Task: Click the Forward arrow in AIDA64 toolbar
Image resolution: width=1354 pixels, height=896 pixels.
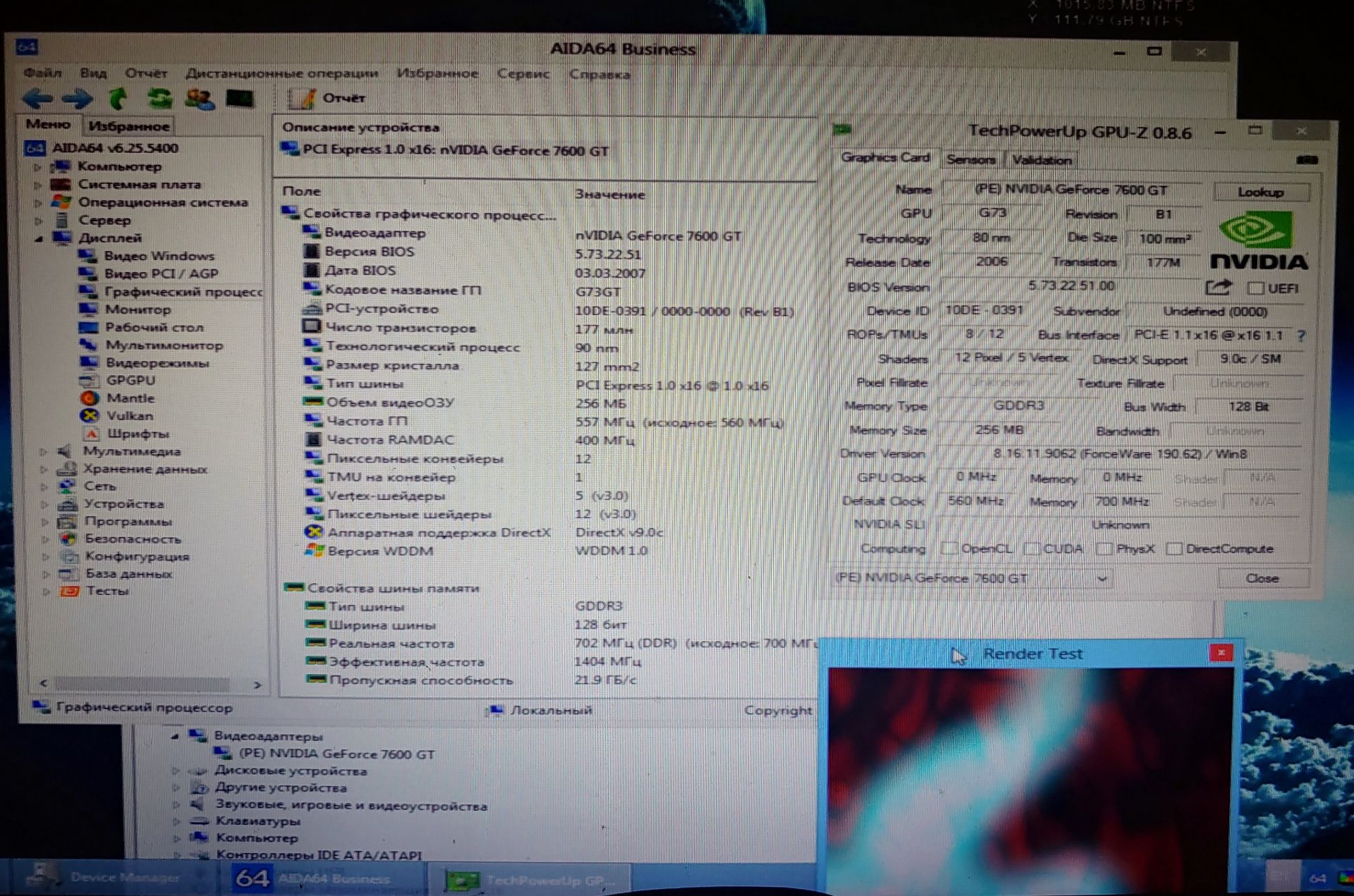Action: (x=77, y=99)
